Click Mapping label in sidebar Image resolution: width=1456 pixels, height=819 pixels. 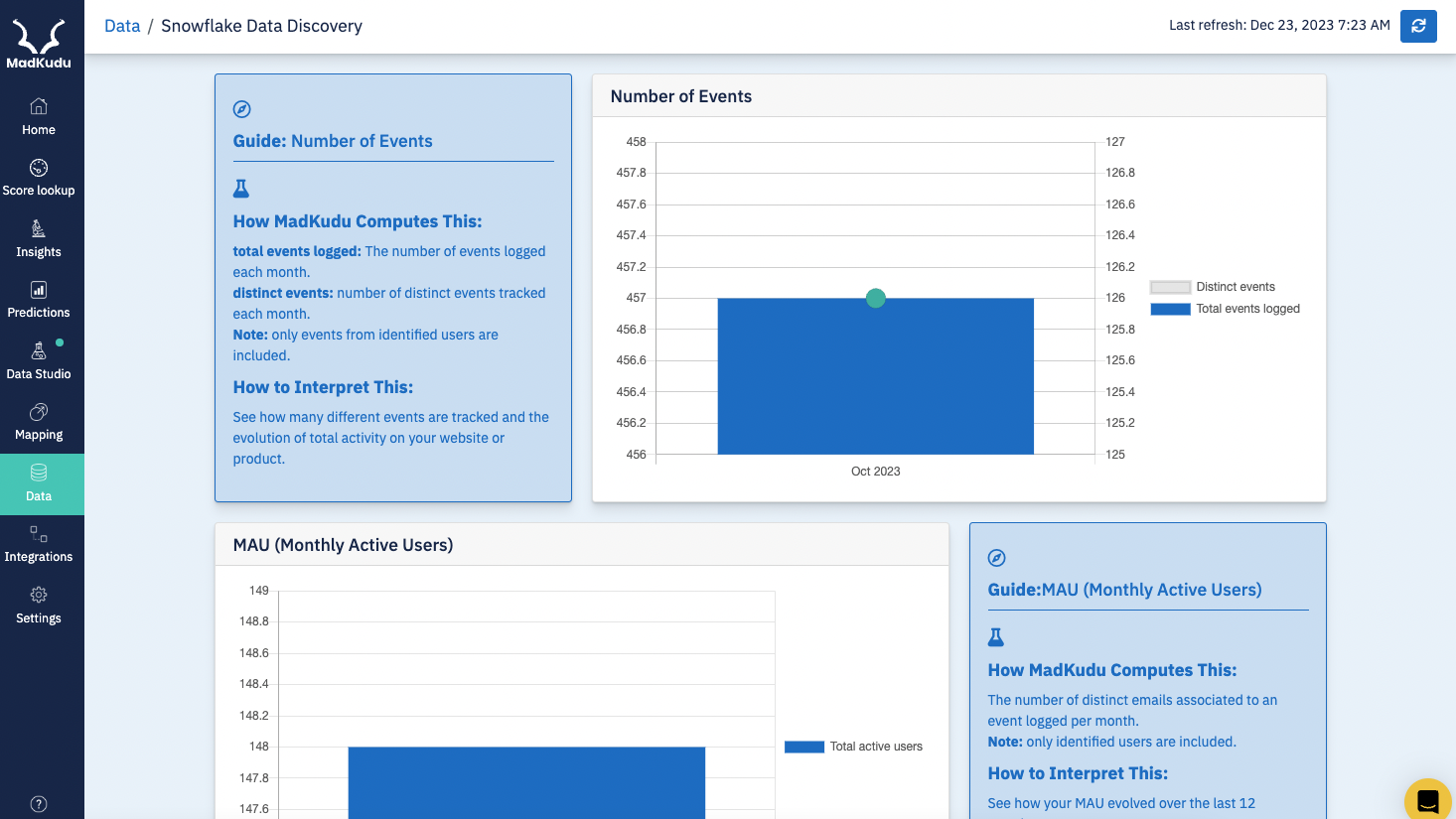click(39, 435)
